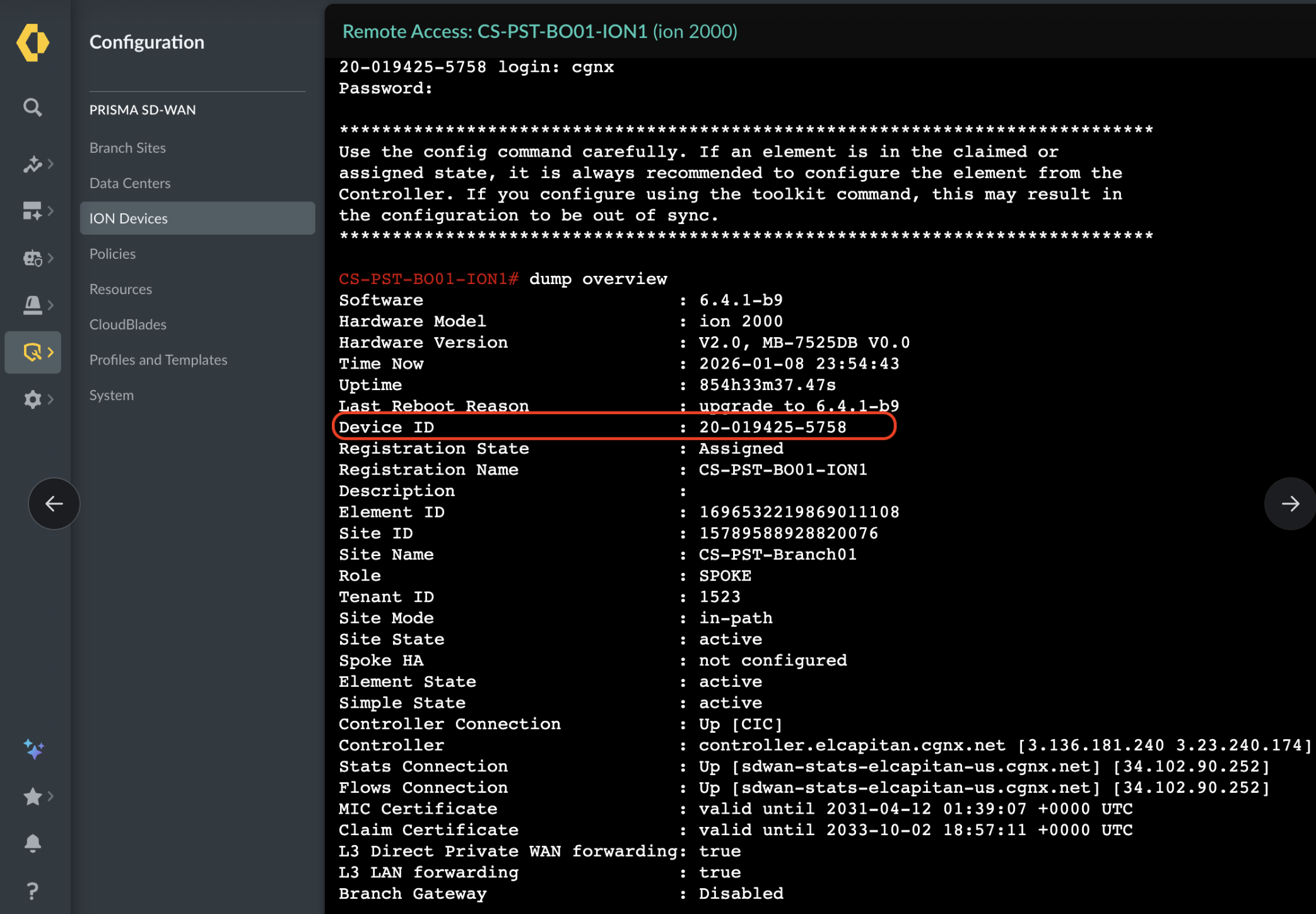Go to CloudBlades section
Viewport: 1316px width, 914px height.
[x=128, y=324]
